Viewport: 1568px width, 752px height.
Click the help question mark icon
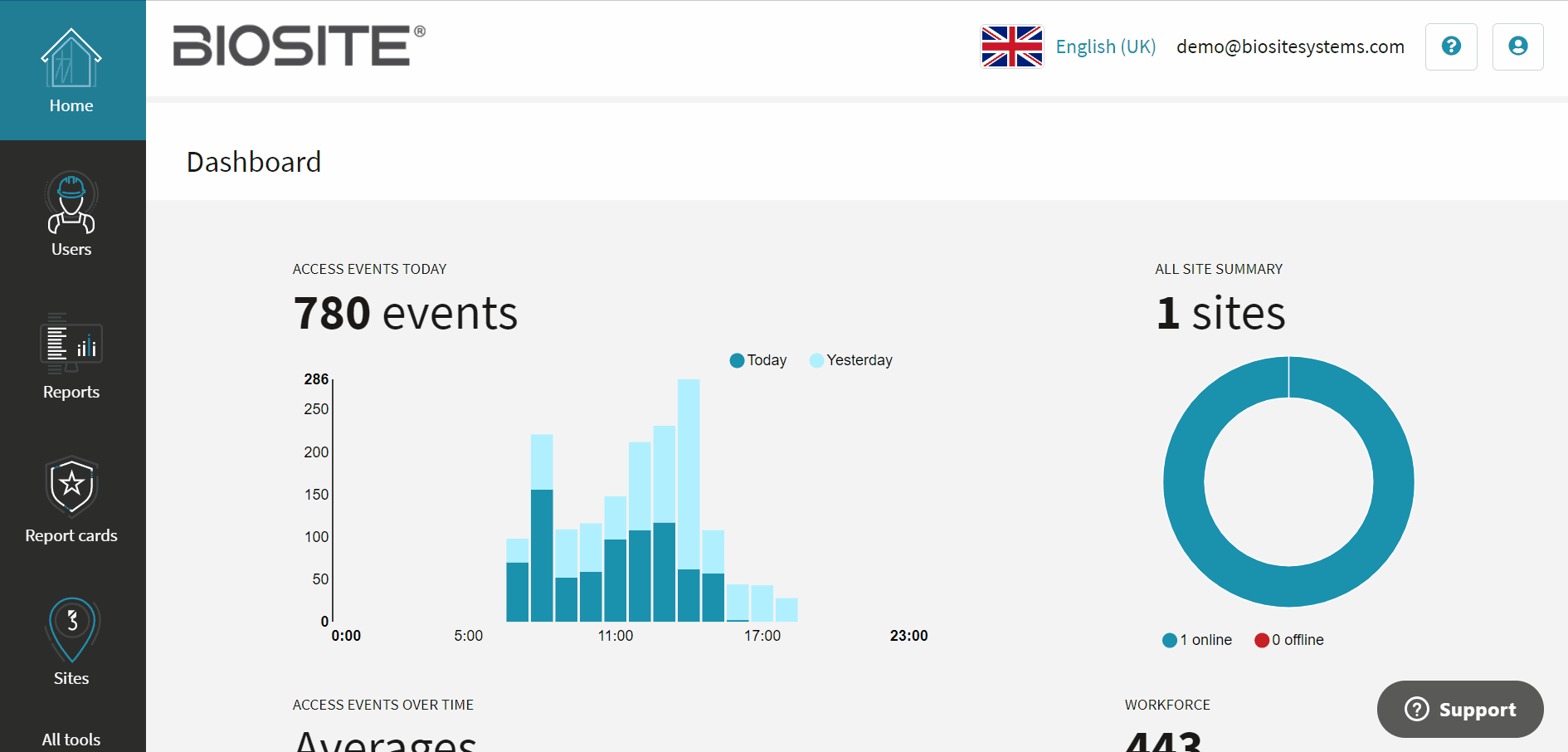pos(1451,46)
